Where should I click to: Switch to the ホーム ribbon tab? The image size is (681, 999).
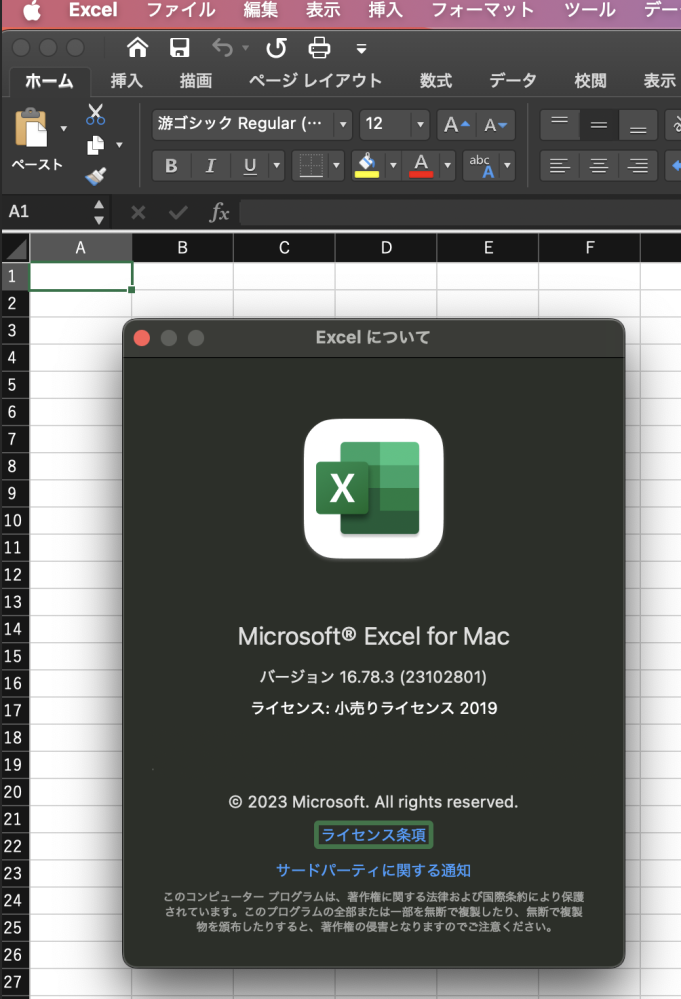(49, 81)
